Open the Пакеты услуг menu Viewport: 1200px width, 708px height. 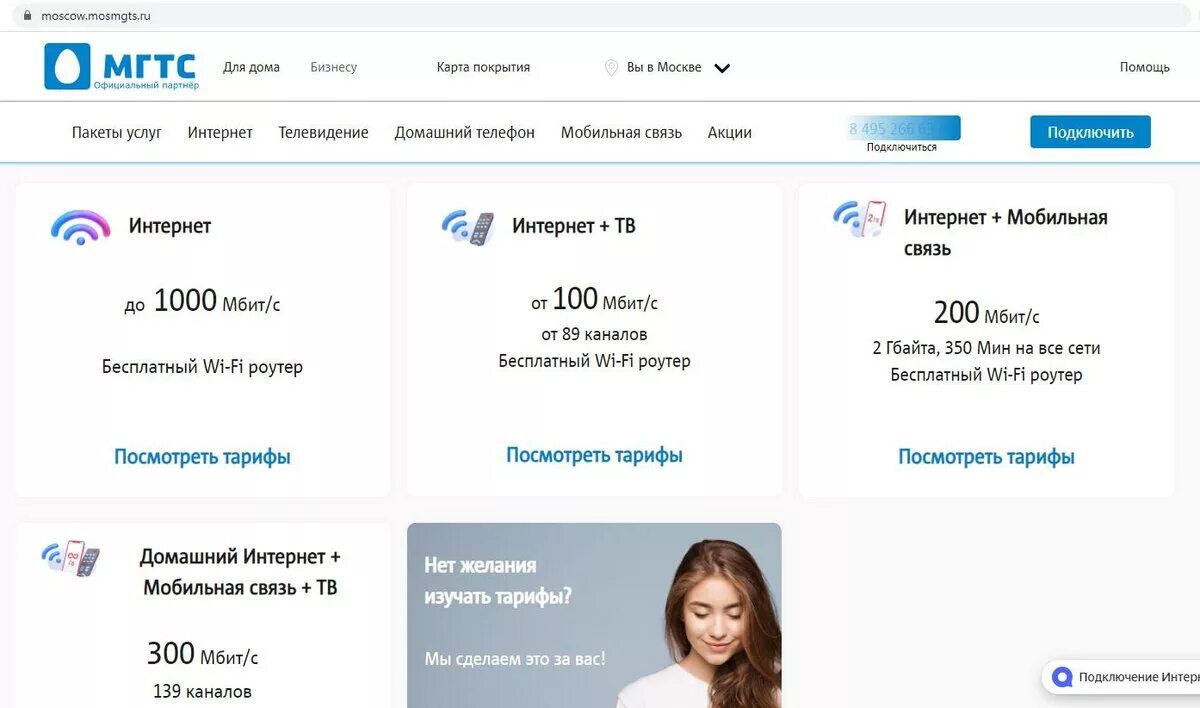[x=119, y=131]
